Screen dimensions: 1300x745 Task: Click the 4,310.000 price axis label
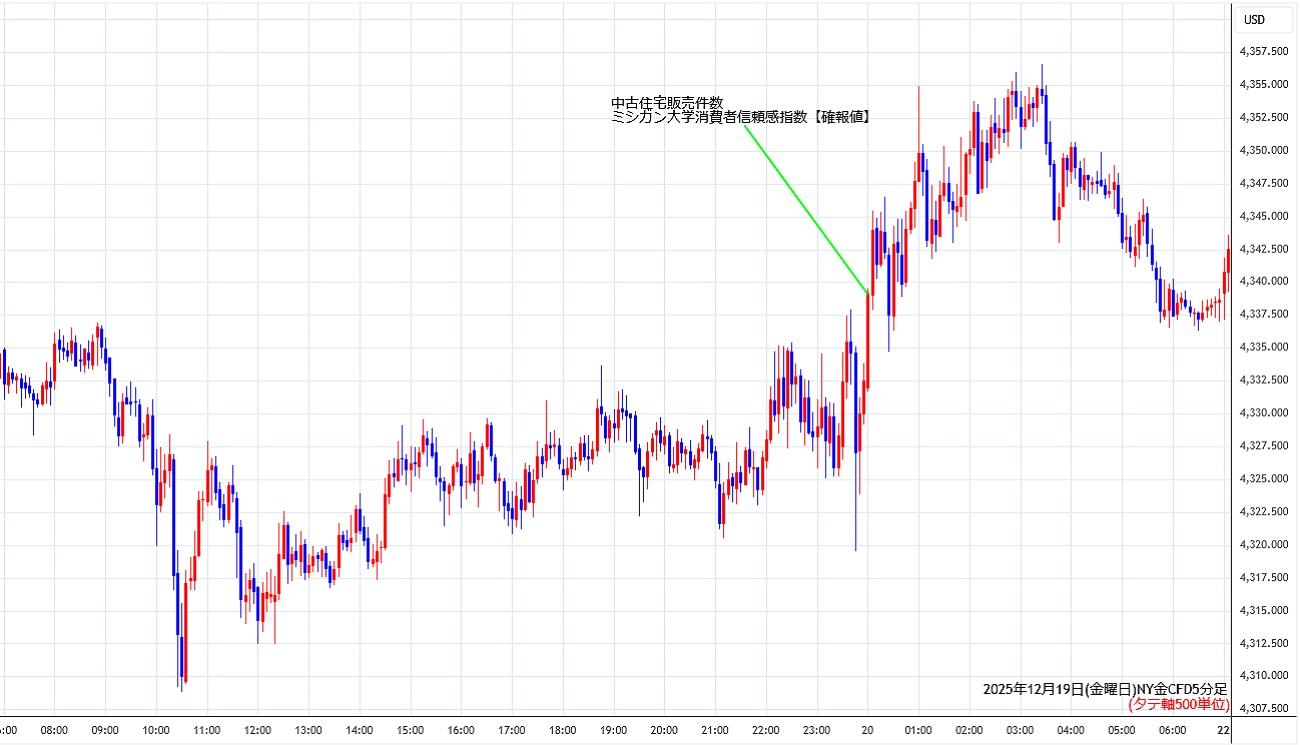[x=1263, y=676]
